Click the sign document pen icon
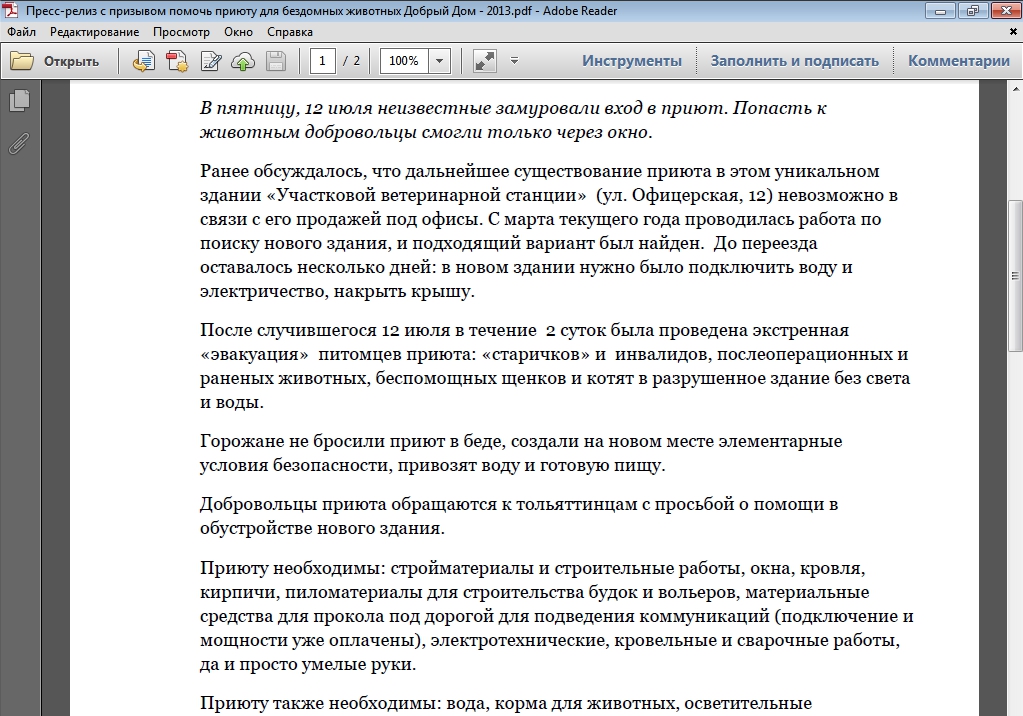 (x=210, y=61)
